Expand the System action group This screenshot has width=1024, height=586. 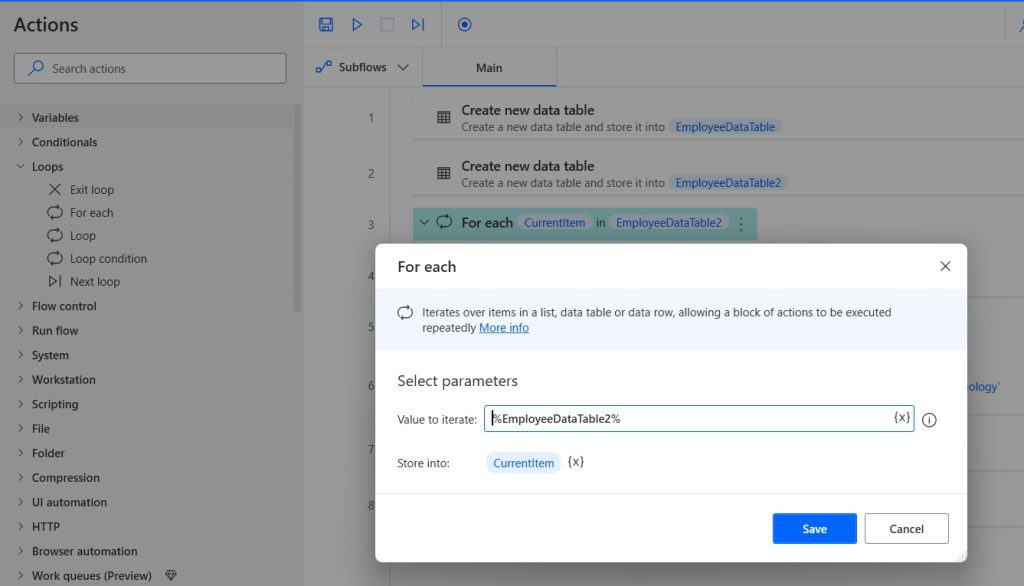click(x=21, y=355)
